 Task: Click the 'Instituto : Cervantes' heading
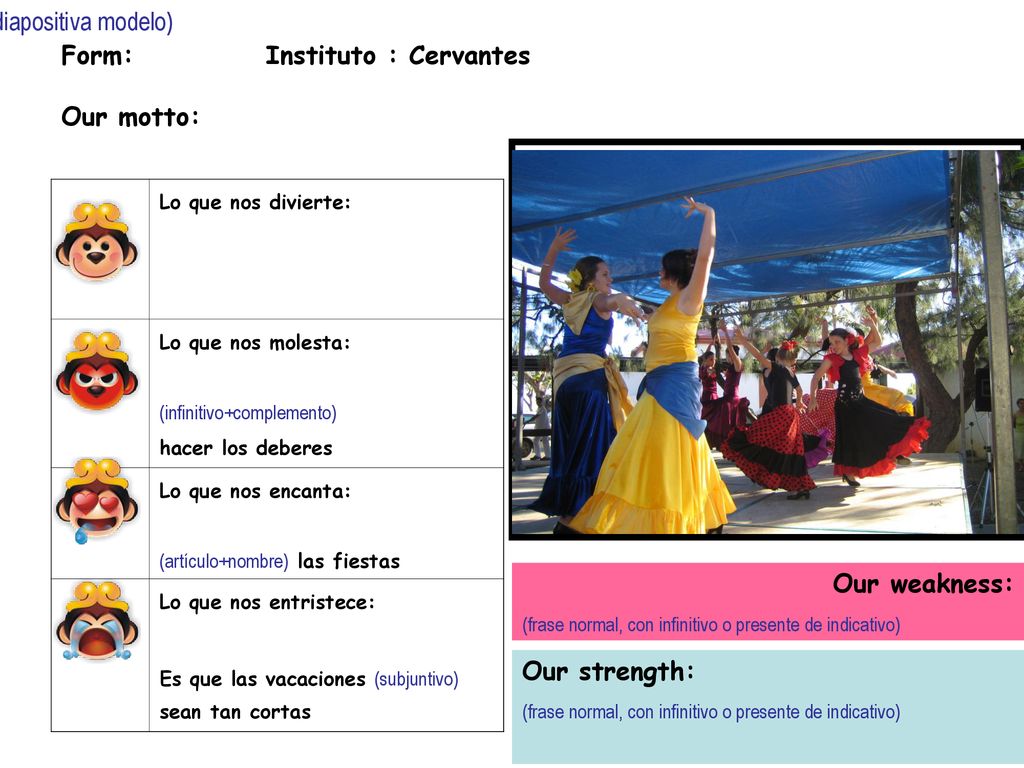(x=398, y=56)
